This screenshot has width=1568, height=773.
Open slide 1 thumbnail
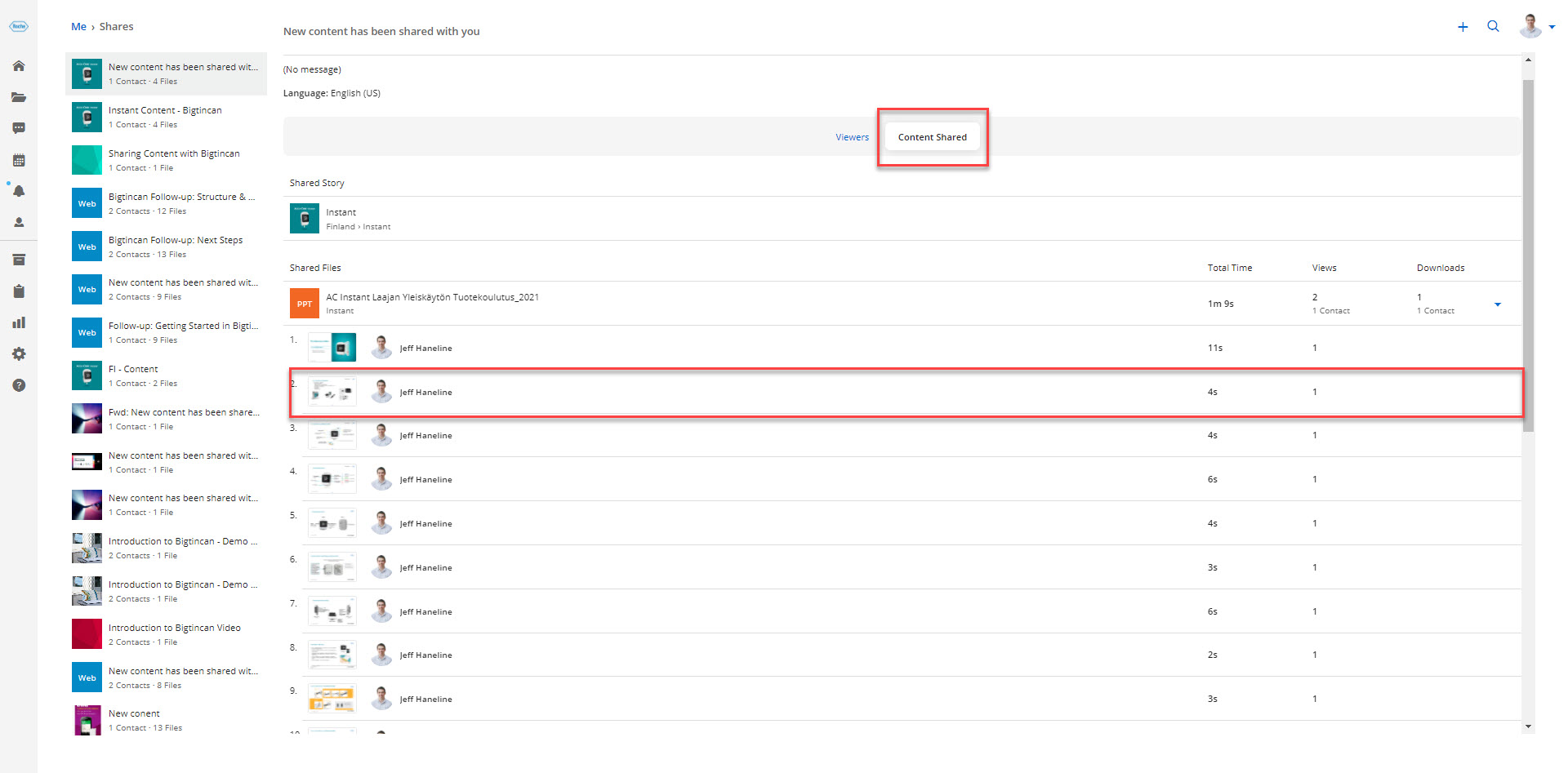click(332, 348)
